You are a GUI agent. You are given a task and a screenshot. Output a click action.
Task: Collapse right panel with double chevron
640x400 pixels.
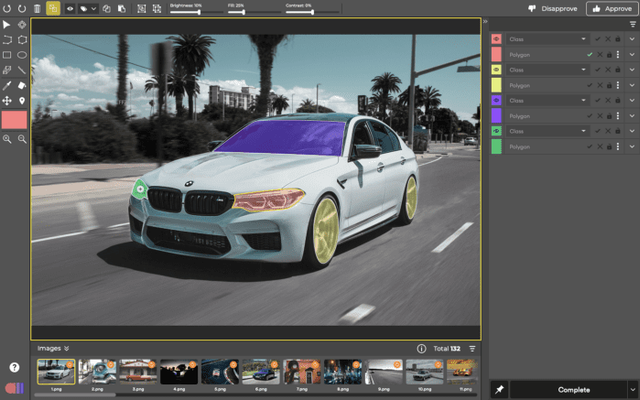(485, 21)
